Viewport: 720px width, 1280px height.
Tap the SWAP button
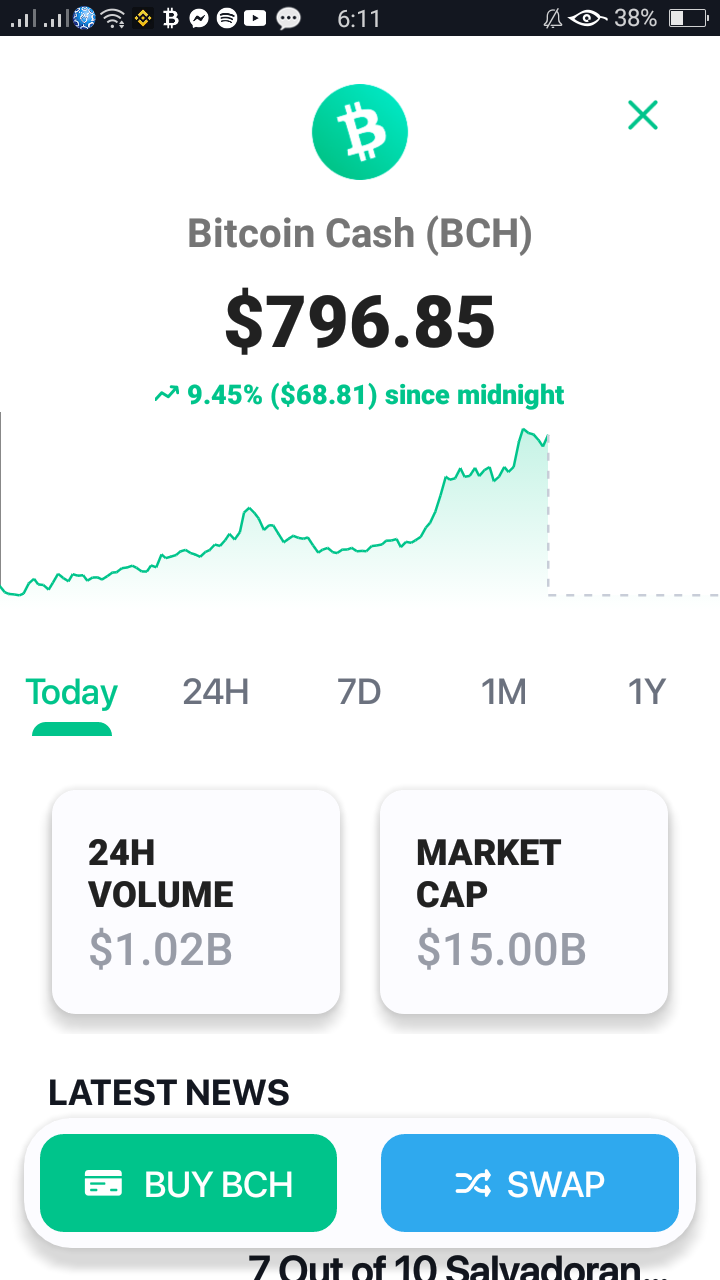click(x=530, y=1183)
